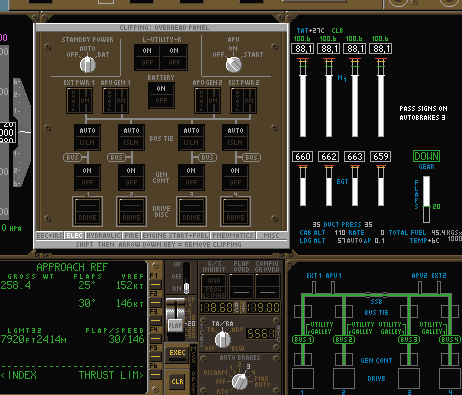Rotate the APU selector knob
462x395 pixels.
coord(234,64)
